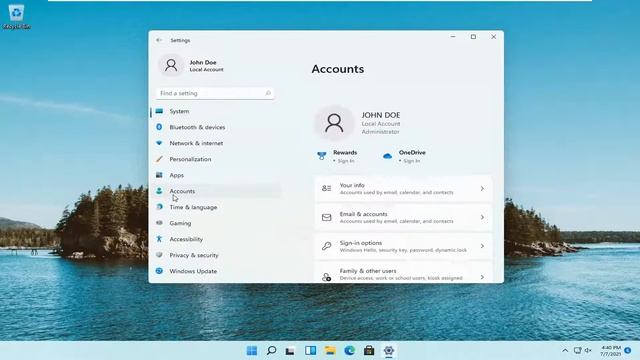This screenshot has width=640, height=360.
Task: Open Sign-in options row
Action: click(403, 246)
